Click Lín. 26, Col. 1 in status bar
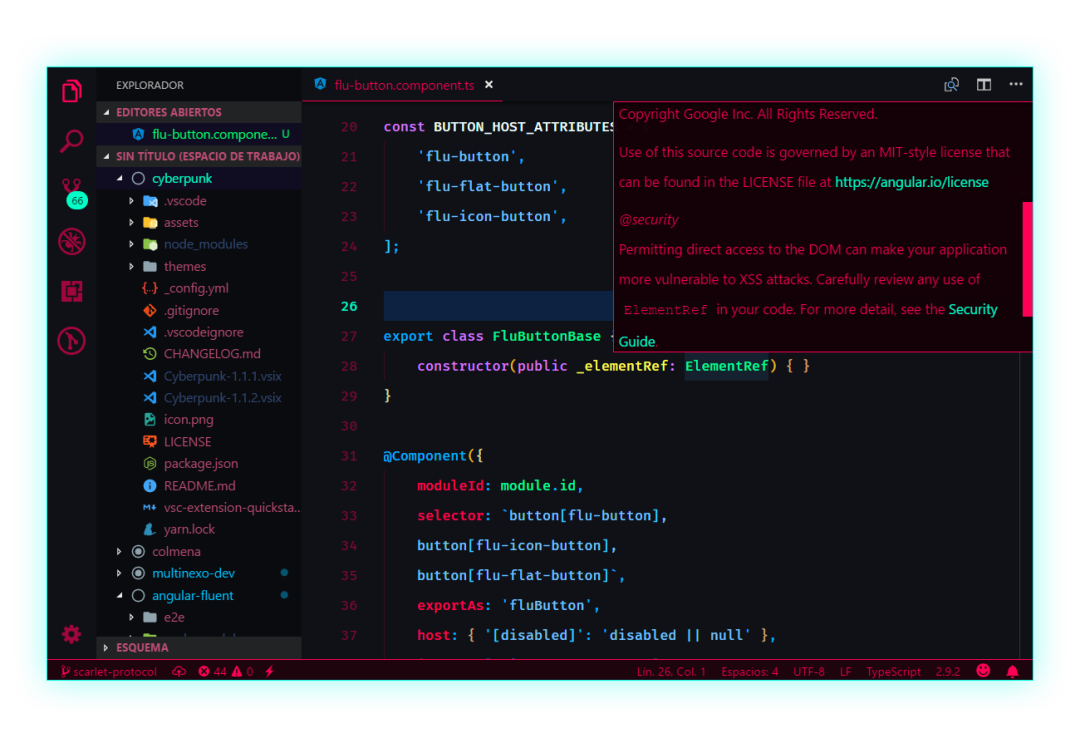 point(671,672)
